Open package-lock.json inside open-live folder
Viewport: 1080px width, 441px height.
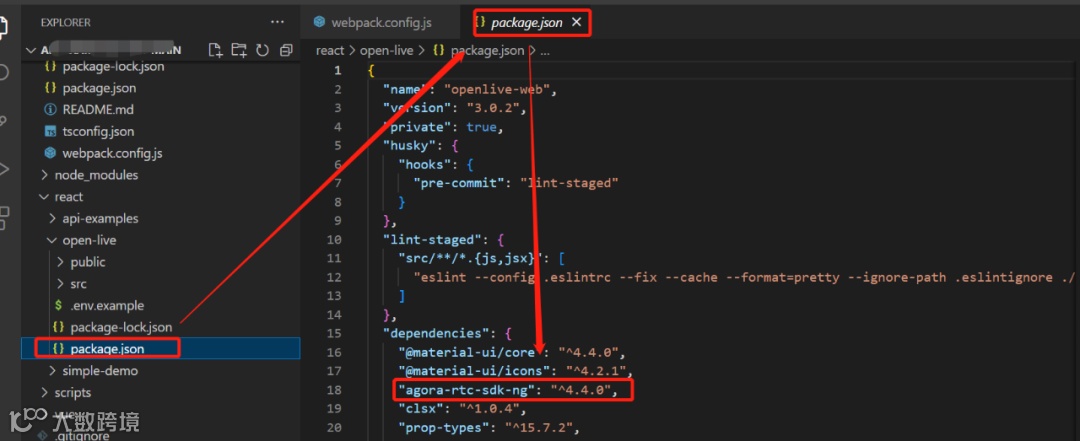pos(121,327)
